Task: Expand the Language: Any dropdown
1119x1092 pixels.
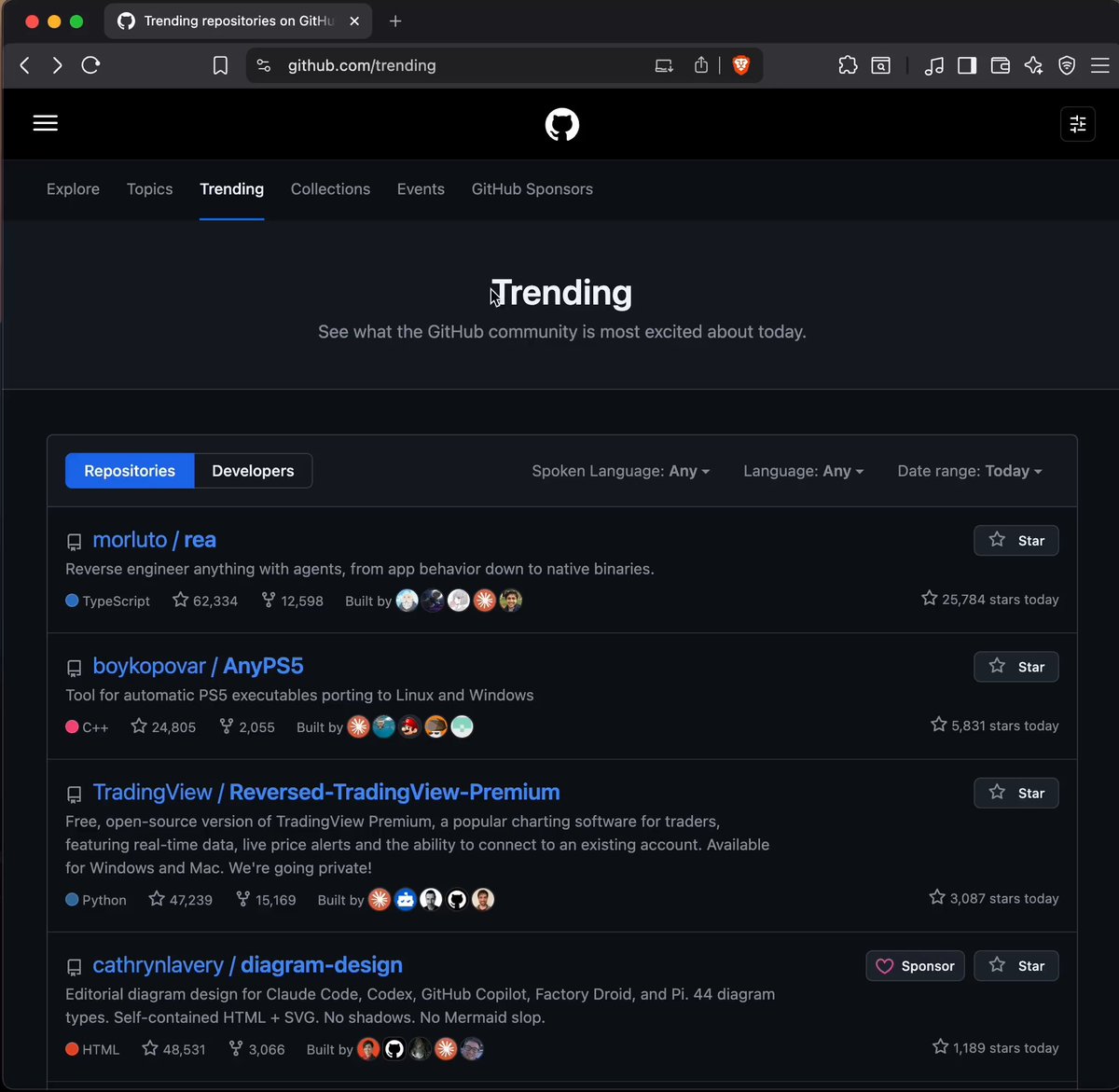Action: point(804,471)
